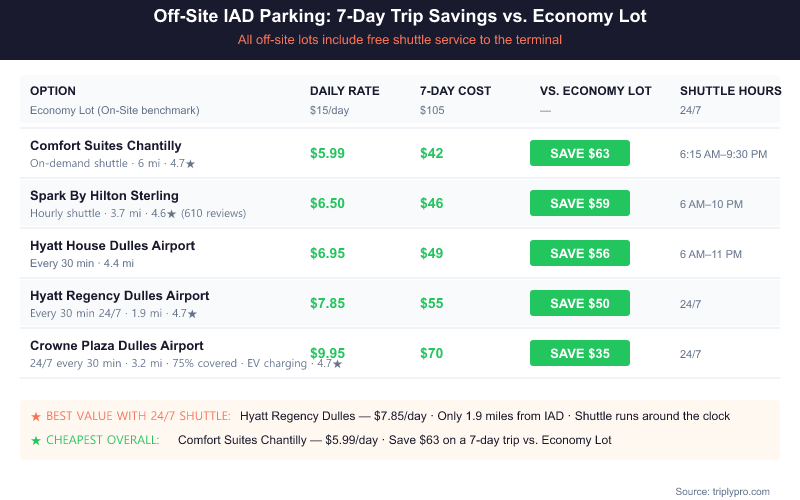
Task: Open Hyatt Regency Dulles Airport option
Action: click(x=120, y=296)
